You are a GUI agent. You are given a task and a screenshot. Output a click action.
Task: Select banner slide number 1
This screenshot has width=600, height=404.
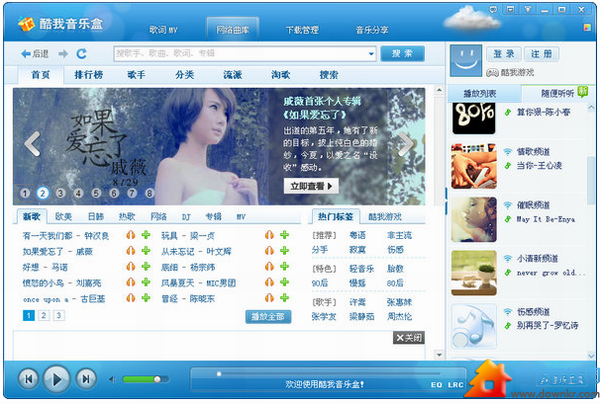click(25, 193)
